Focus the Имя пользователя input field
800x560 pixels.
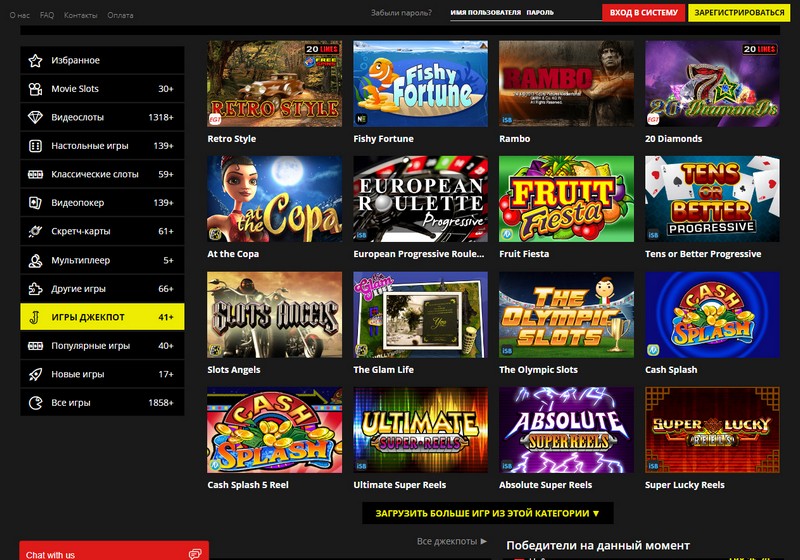pos(486,13)
